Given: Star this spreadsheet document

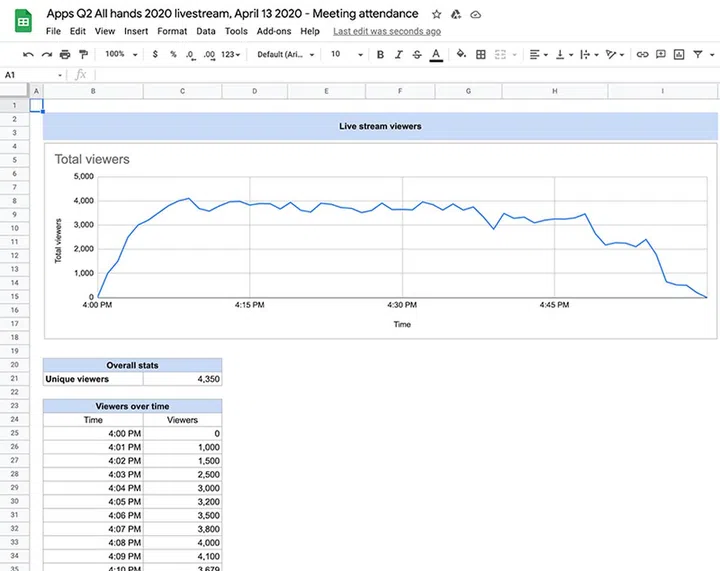Looking at the screenshot, I should coord(437,15).
